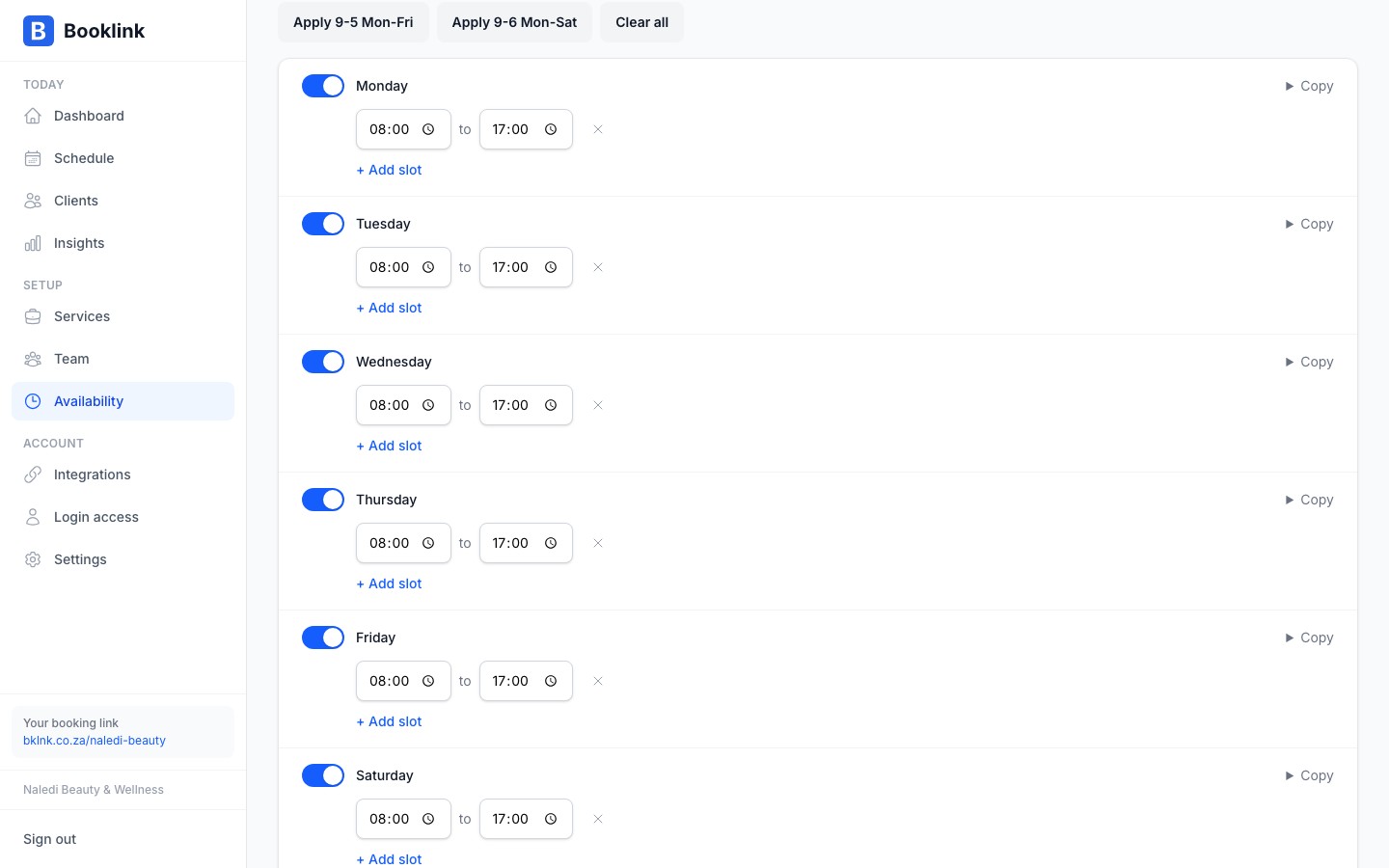The width and height of the screenshot is (1389, 868).
Task: Open the Clients page
Action: pyautogui.click(x=123, y=201)
